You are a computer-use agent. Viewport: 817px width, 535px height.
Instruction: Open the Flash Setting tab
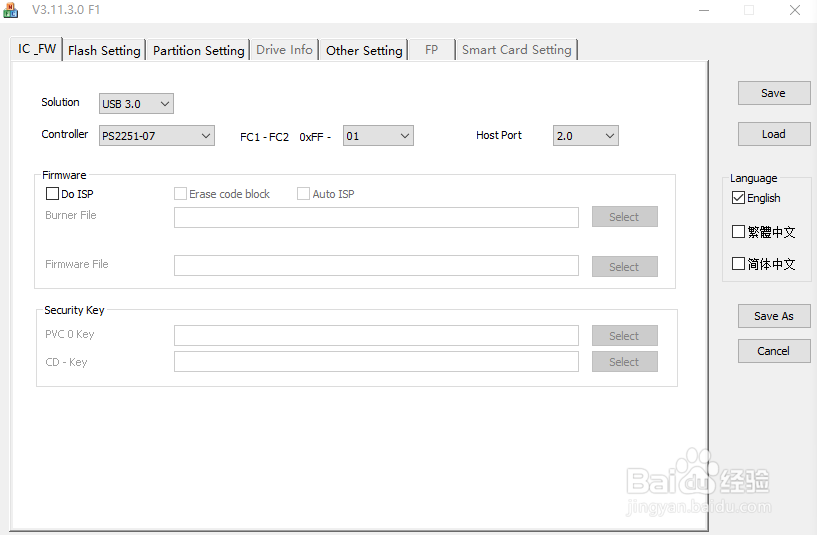click(104, 51)
